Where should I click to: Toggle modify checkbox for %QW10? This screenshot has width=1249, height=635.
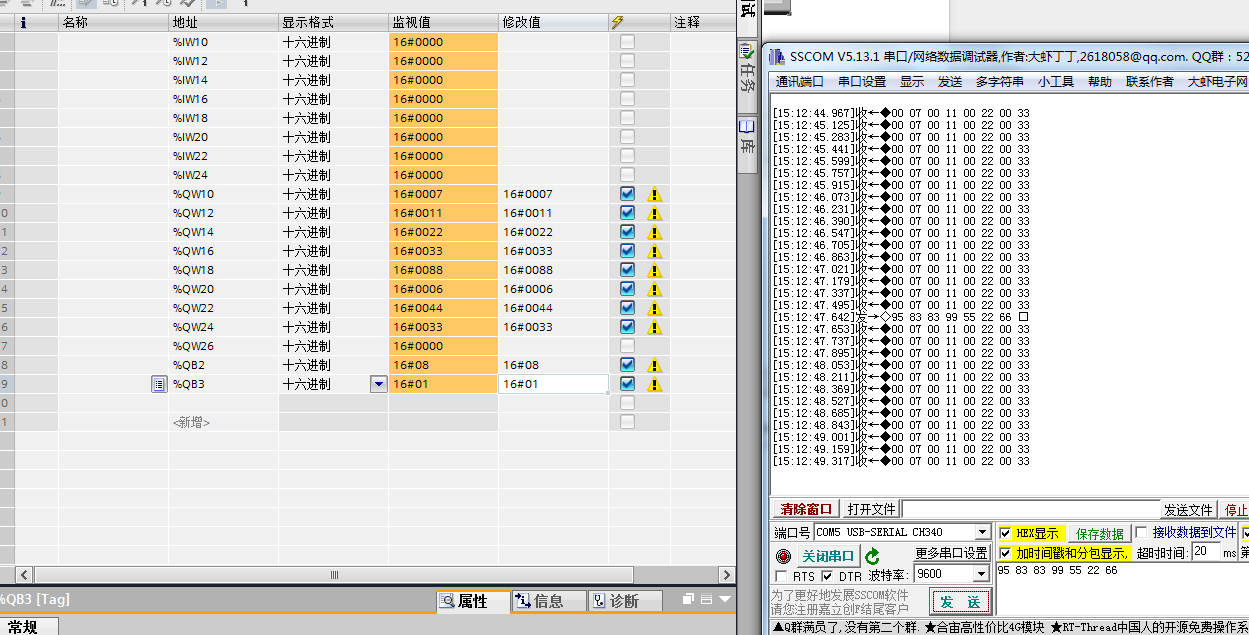coord(627,194)
